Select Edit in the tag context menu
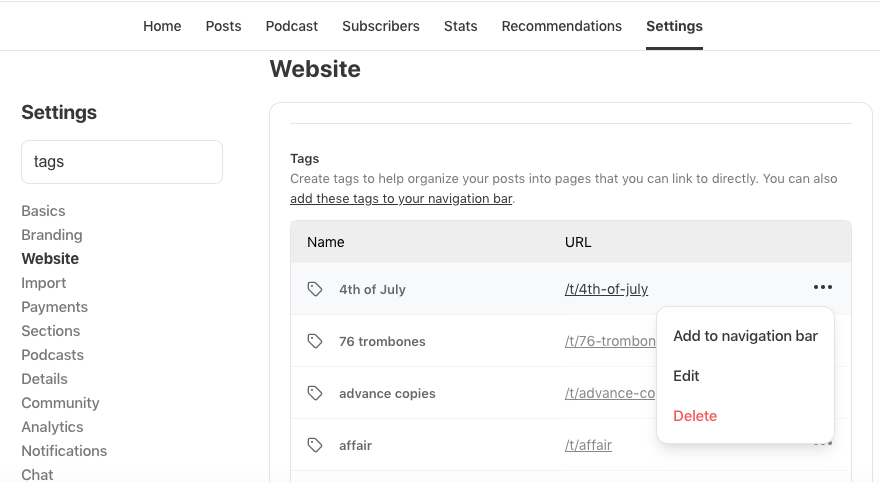The width and height of the screenshot is (880, 482). tap(686, 376)
